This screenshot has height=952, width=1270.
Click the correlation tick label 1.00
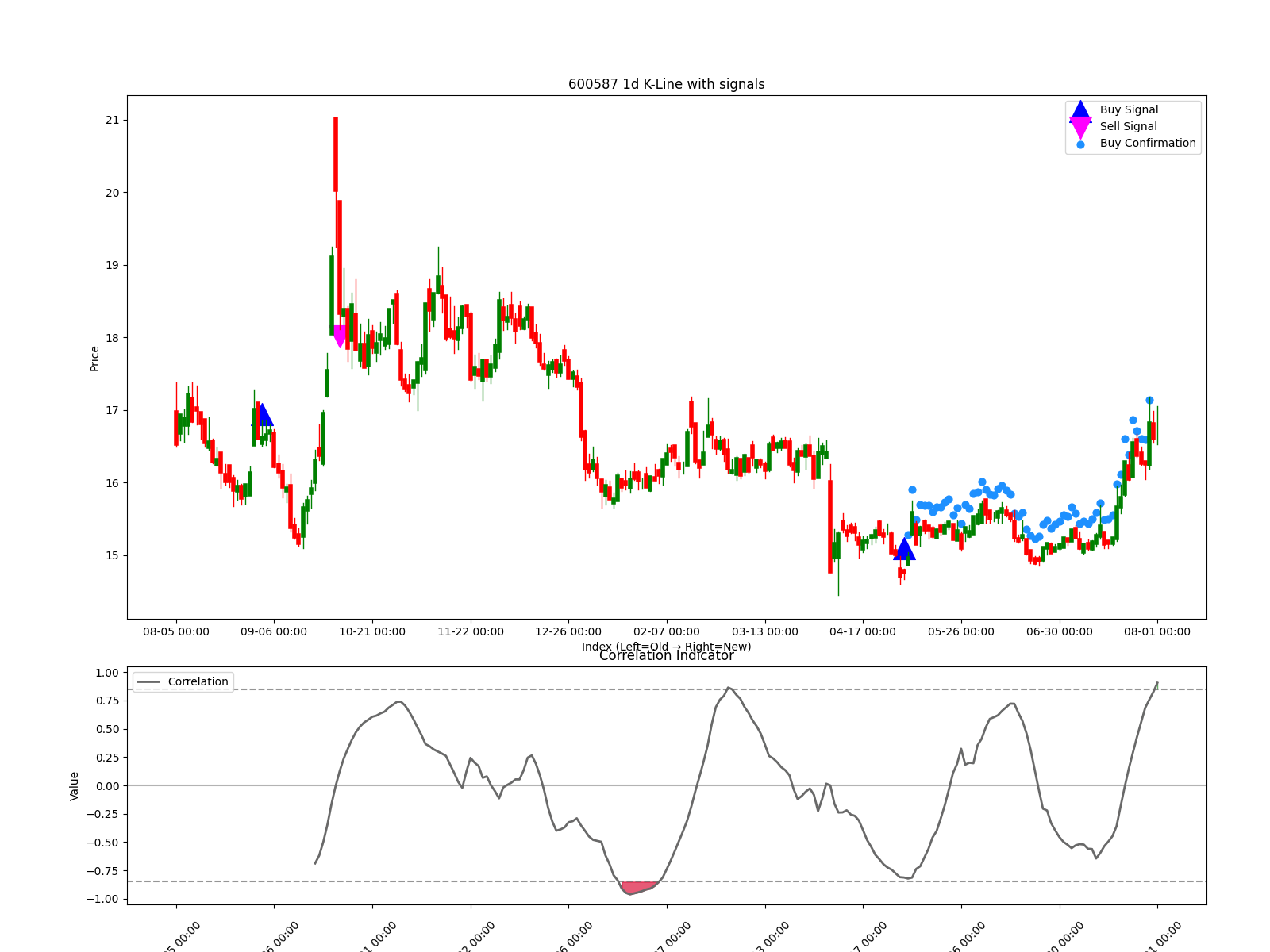[107, 674]
